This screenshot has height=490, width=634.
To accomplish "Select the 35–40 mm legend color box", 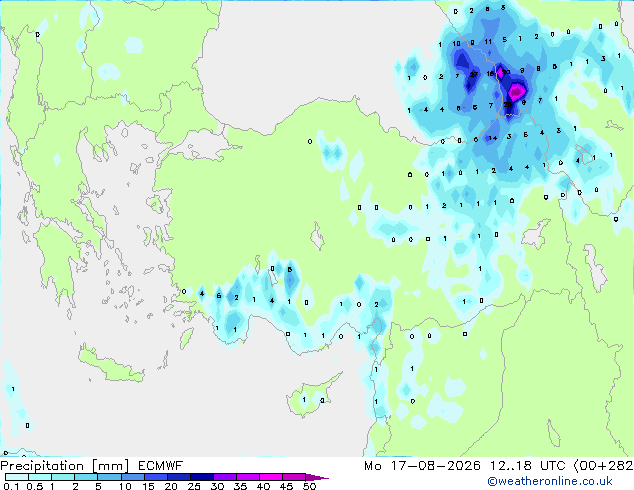I will pyautogui.click(x=247, y=477).
